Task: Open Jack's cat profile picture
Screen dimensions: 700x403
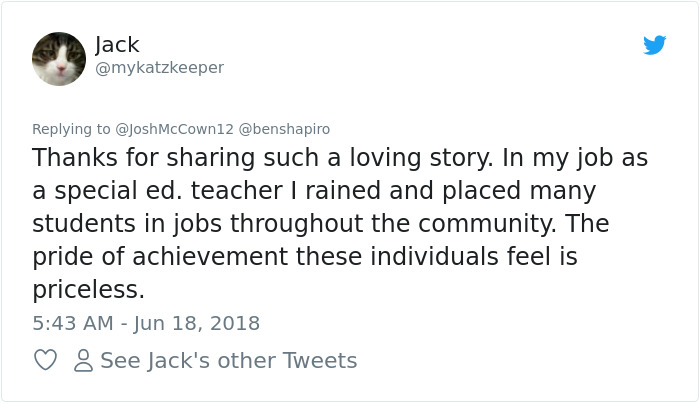Action: [59, 58]
